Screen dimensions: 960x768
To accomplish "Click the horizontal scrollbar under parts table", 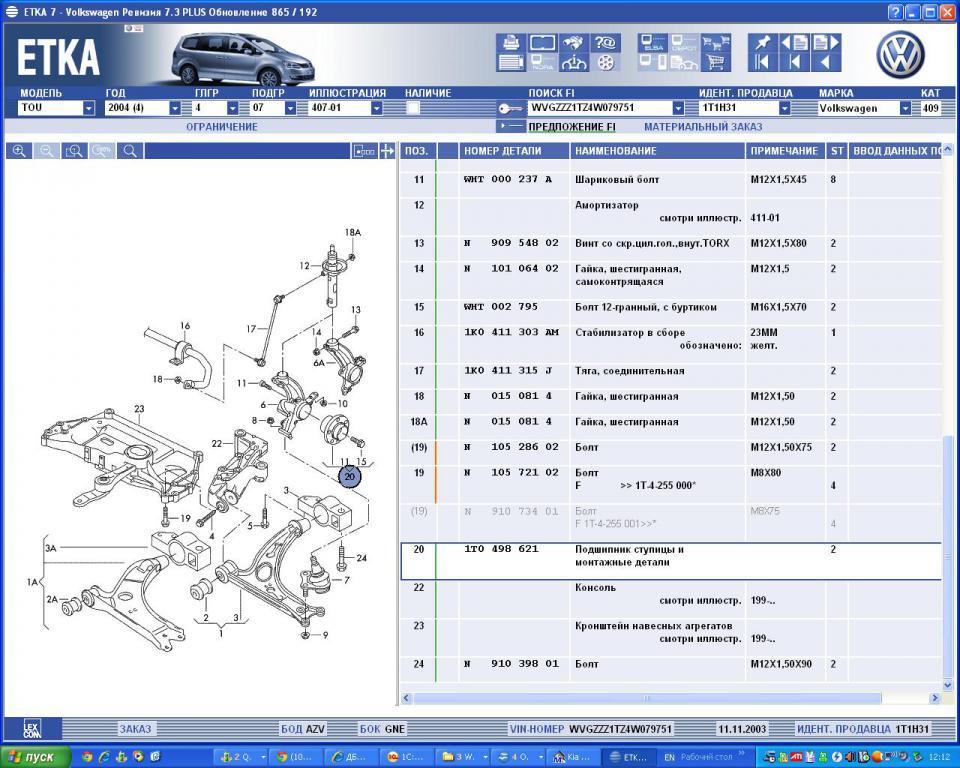I will (647, 698).
